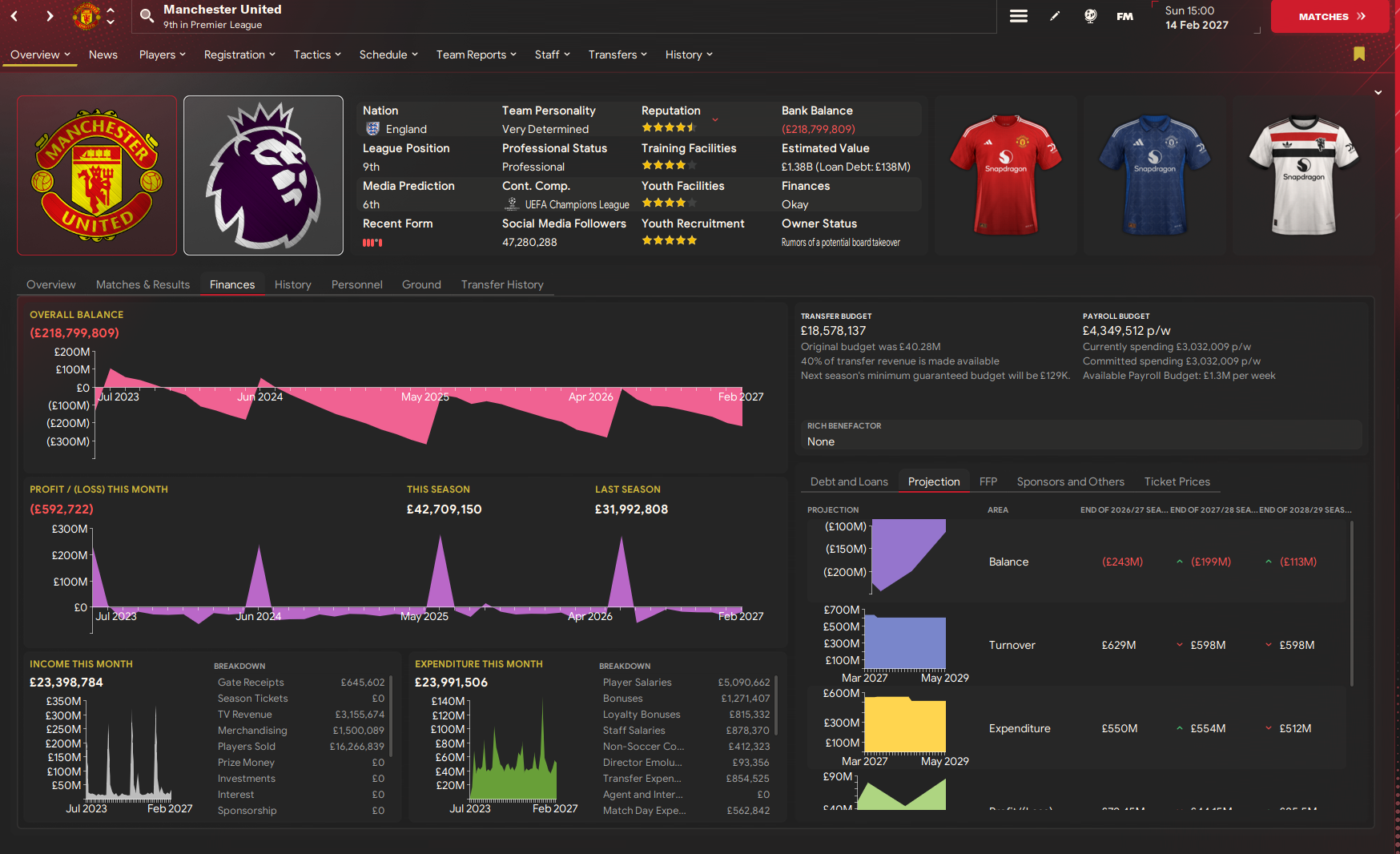
Task: Open the FFP tab
Action: [x=988, y=481]
